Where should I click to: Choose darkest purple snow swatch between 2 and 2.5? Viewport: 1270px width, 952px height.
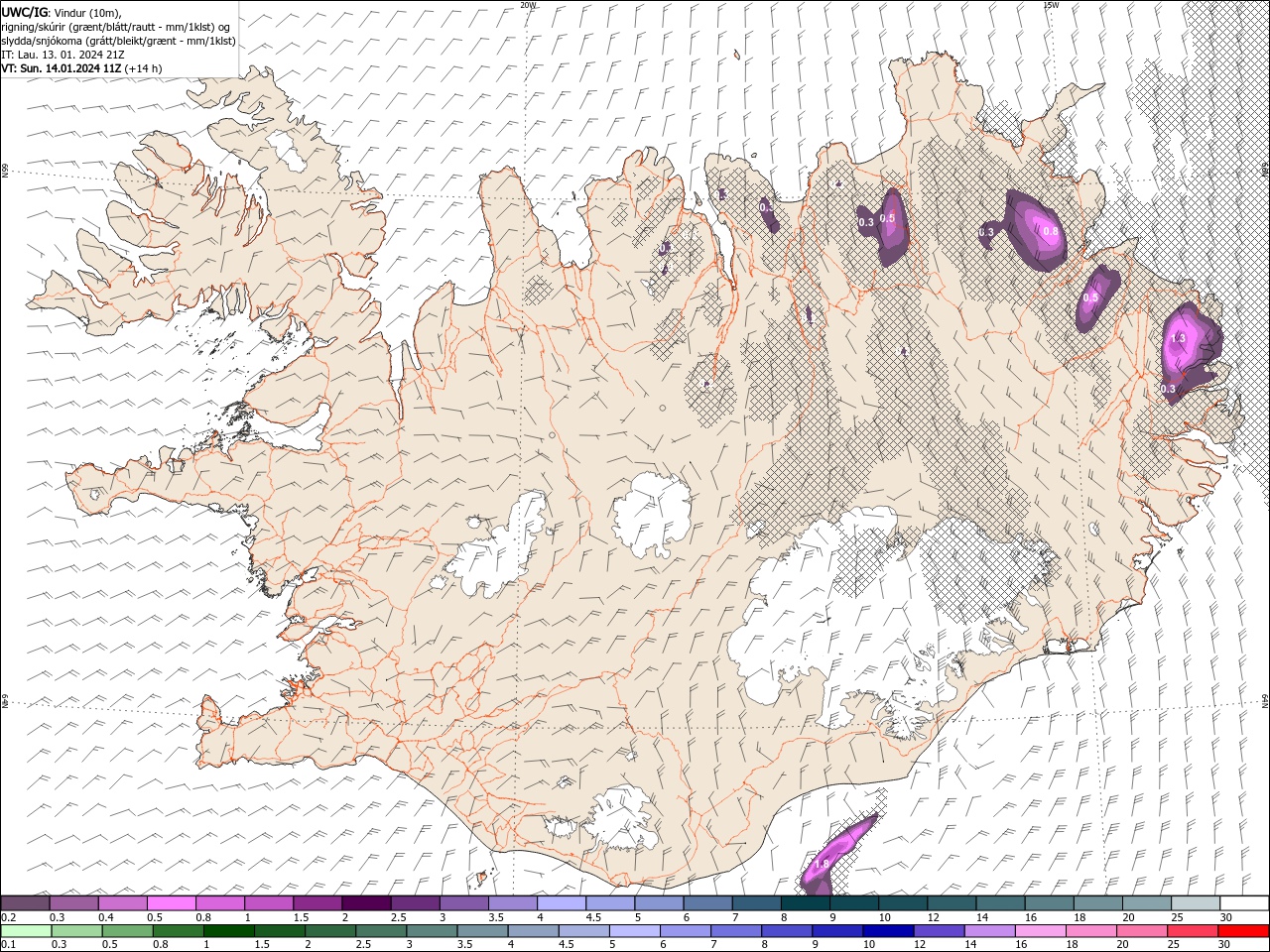point(366,902)
